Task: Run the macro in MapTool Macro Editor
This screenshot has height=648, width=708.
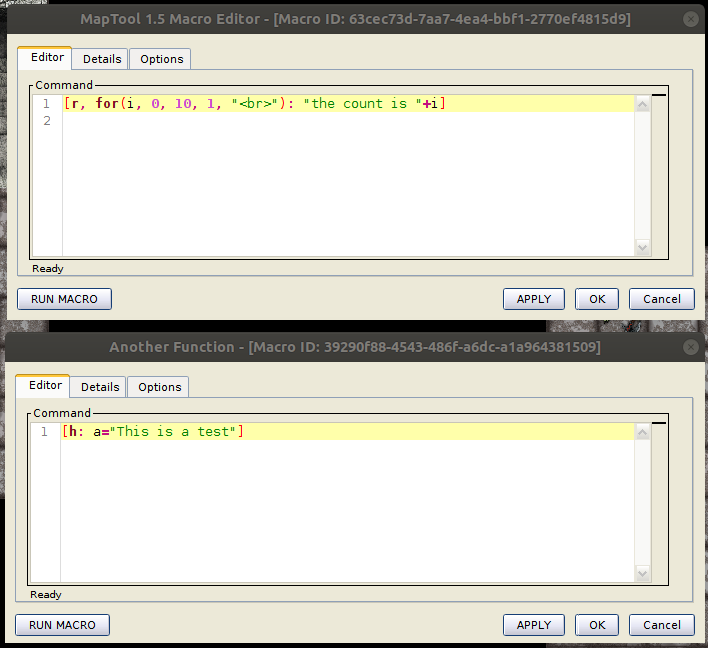Action: click(64, 299)
